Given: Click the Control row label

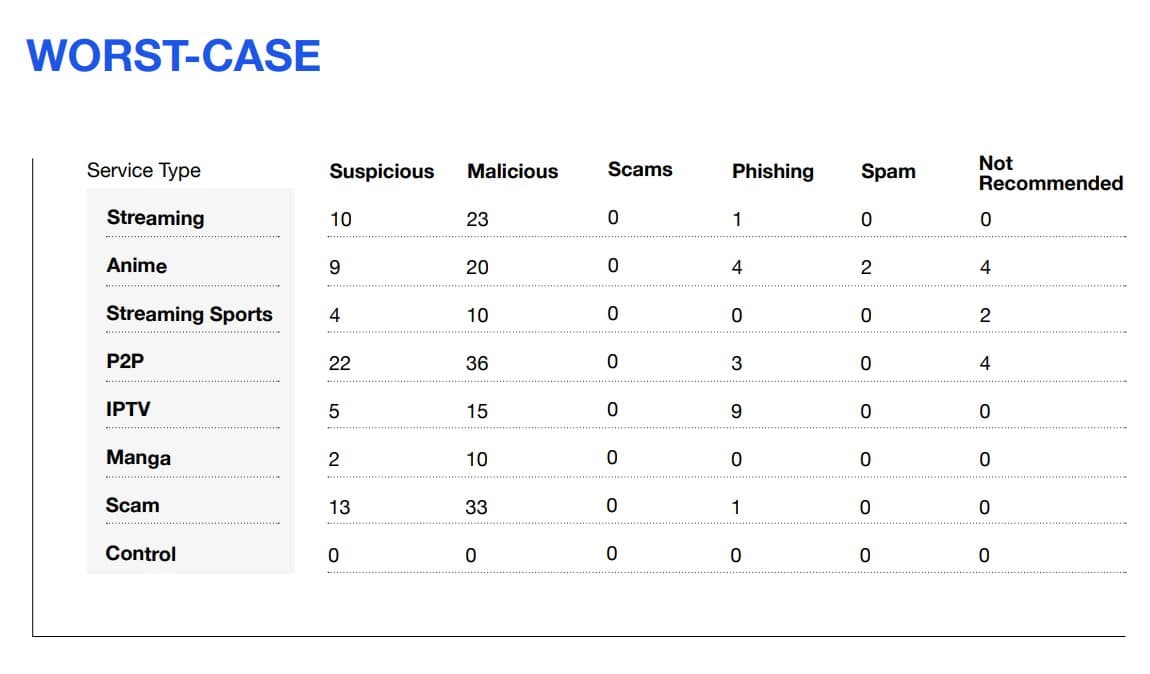Looking at the screenshot, I should tap(141, 554).
